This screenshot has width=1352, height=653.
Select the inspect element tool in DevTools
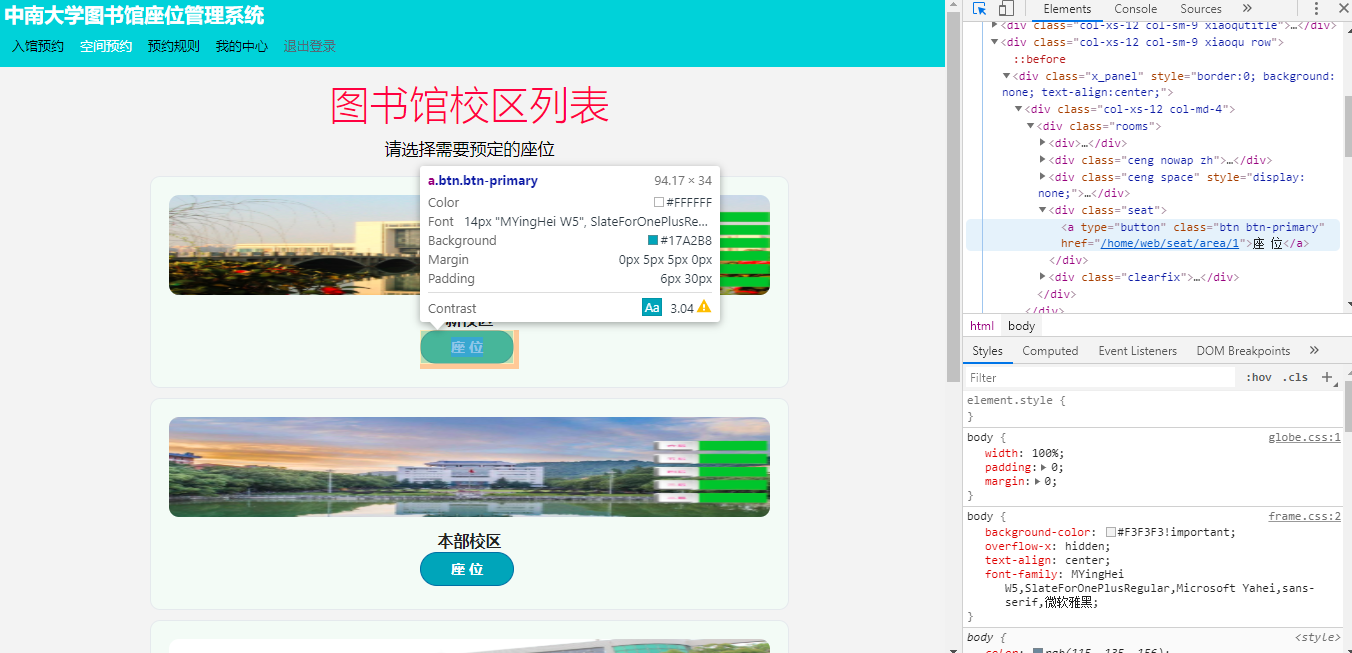point(979,9)
